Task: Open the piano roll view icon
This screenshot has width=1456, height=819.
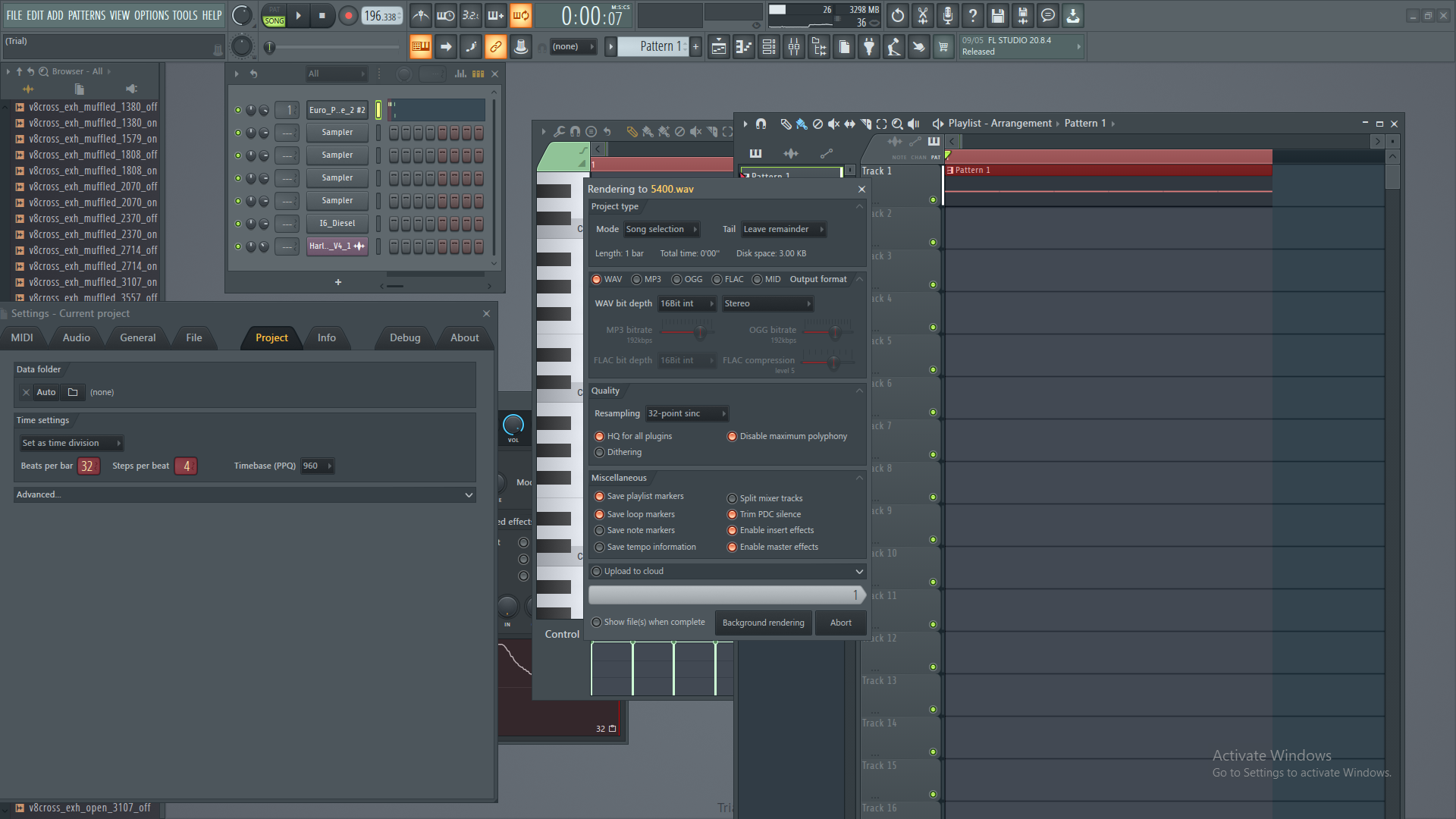Action: point(744,47)
